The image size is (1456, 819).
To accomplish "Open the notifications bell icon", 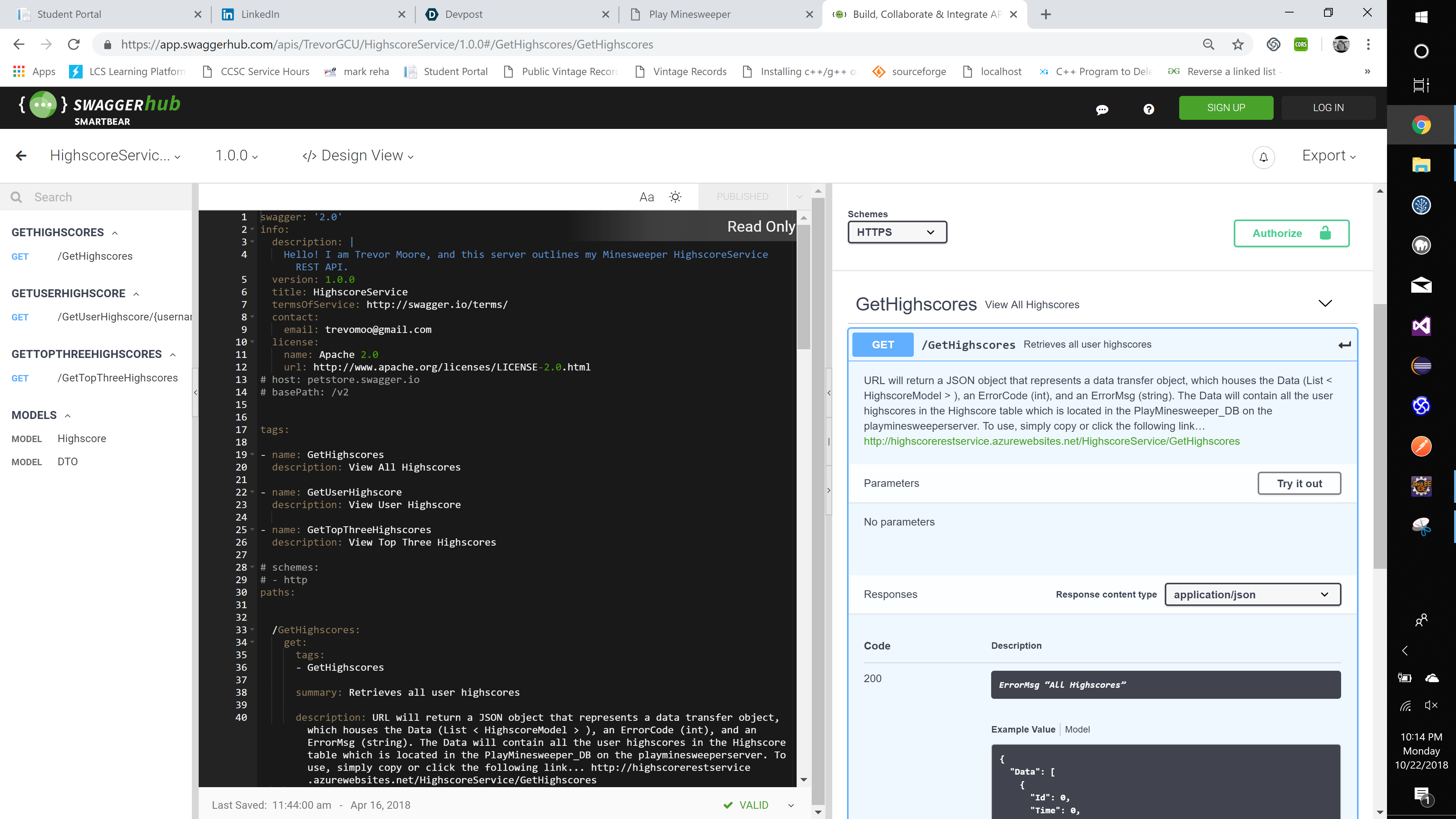I will 1263,157.
